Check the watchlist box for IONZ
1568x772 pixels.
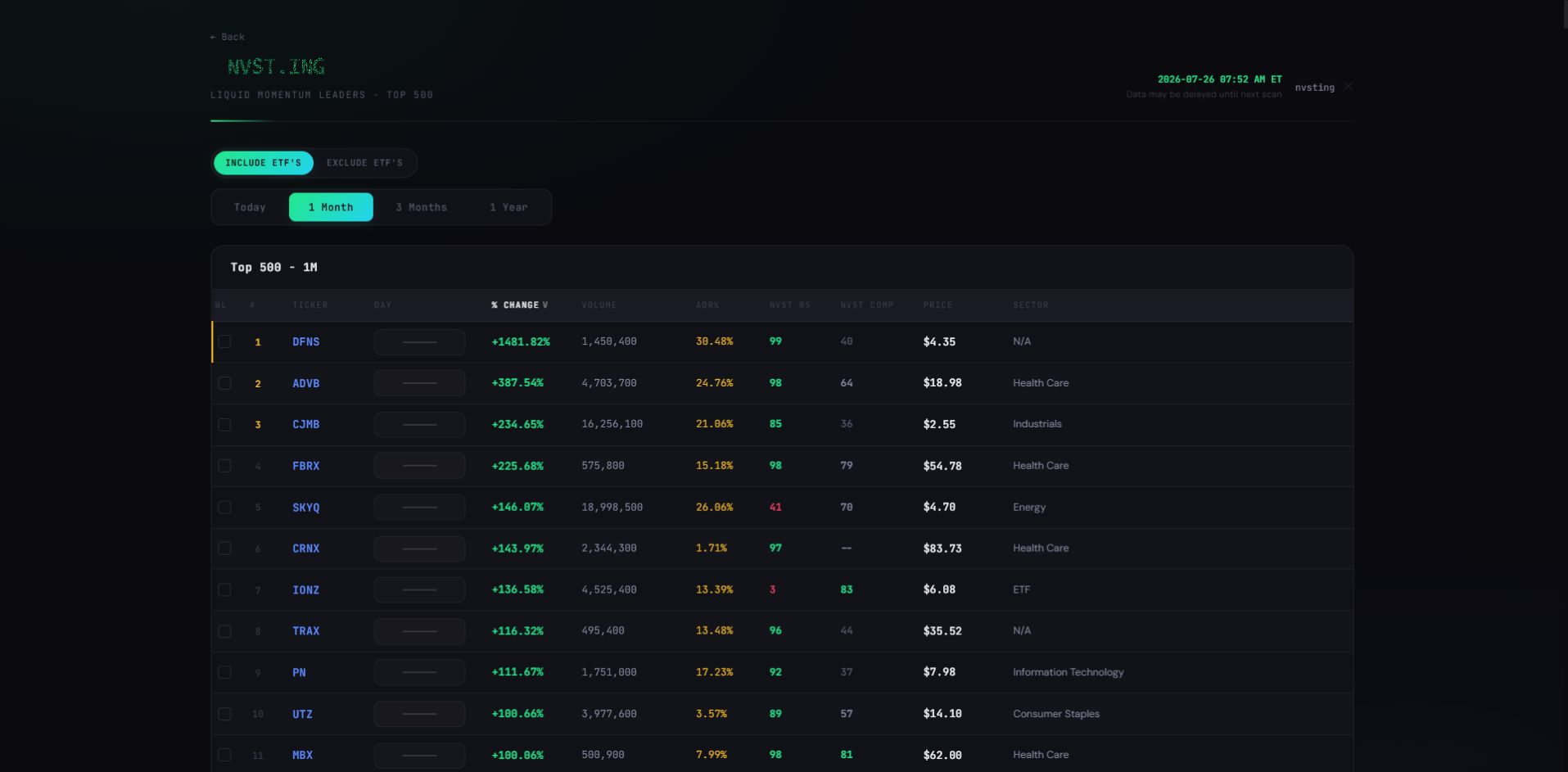224,589
